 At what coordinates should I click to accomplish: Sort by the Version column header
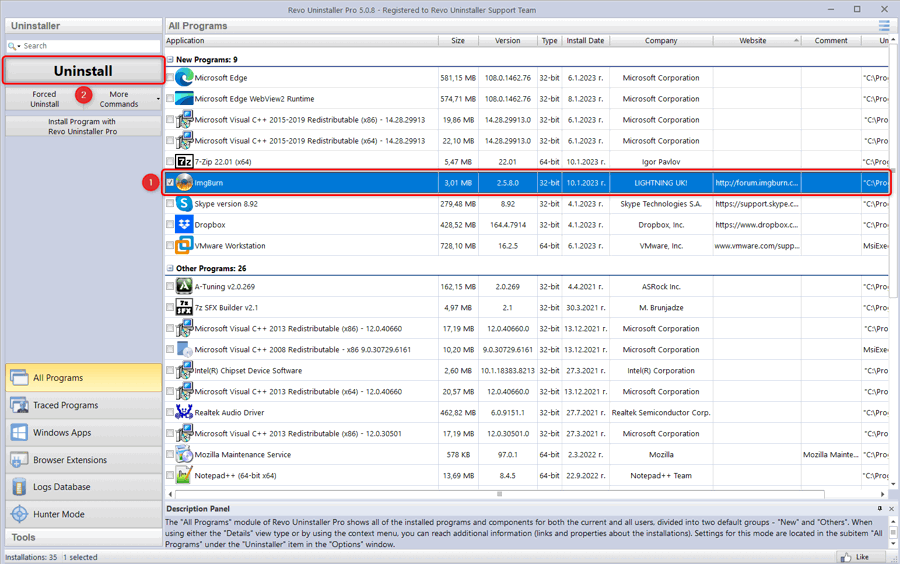coord(507,41)
